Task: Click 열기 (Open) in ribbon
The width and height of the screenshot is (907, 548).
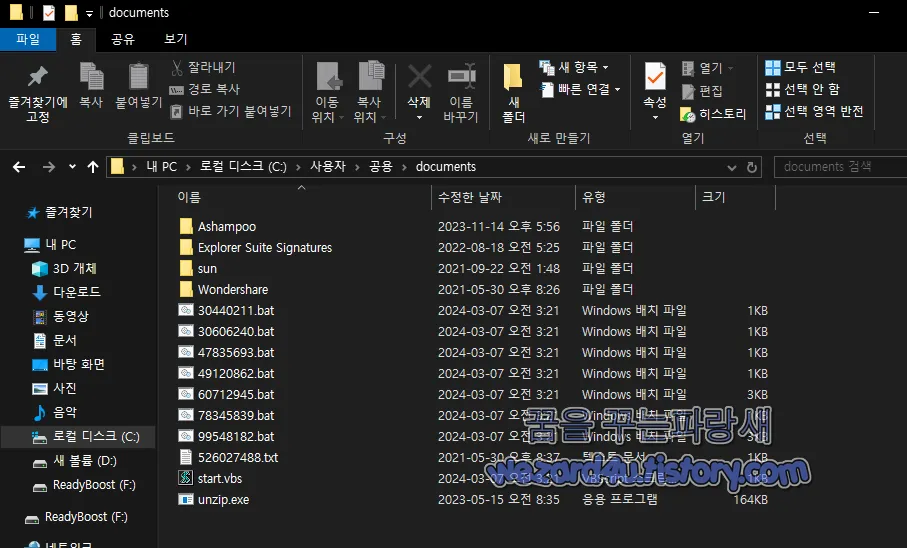Action: click(x=707, y=68)
